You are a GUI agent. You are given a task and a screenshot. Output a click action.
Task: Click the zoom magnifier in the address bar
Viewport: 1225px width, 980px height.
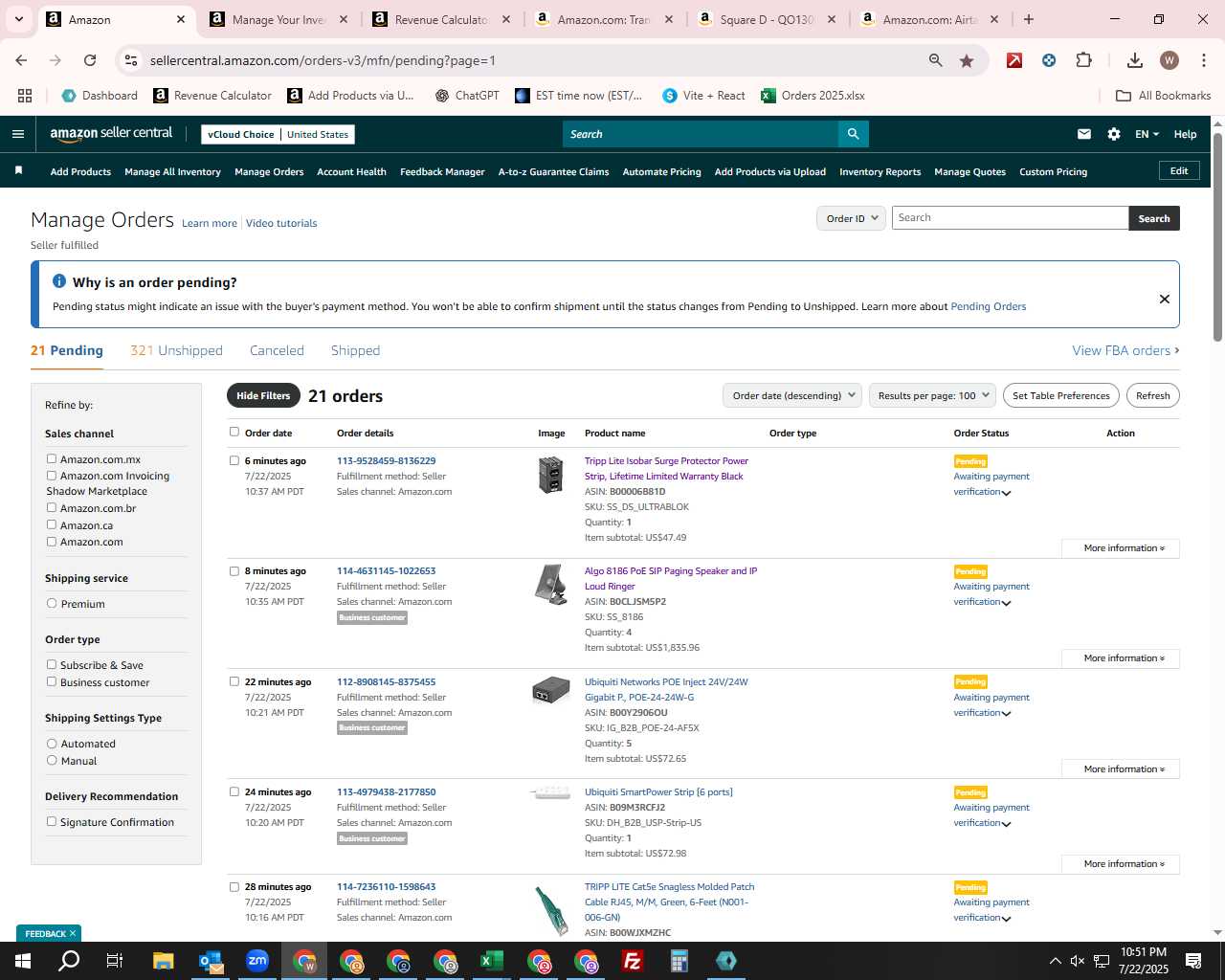point(935,60)
